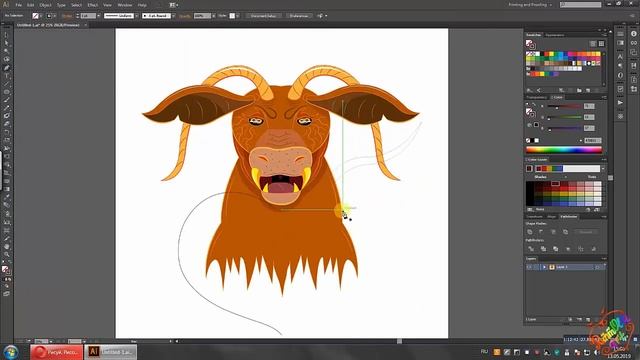Screen dimensions: 640x360
Task: Click the Merge pathfinder icon
Action: (x=556, y=249)
